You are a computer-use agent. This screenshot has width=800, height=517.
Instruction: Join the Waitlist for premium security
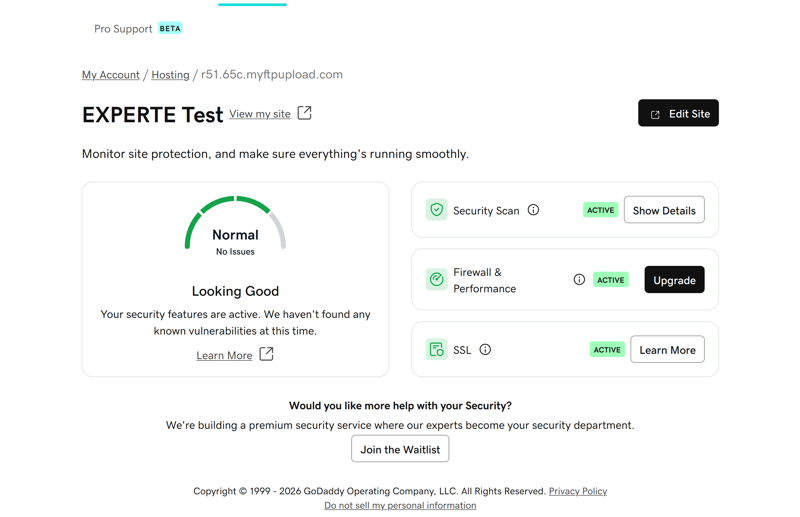400,449
